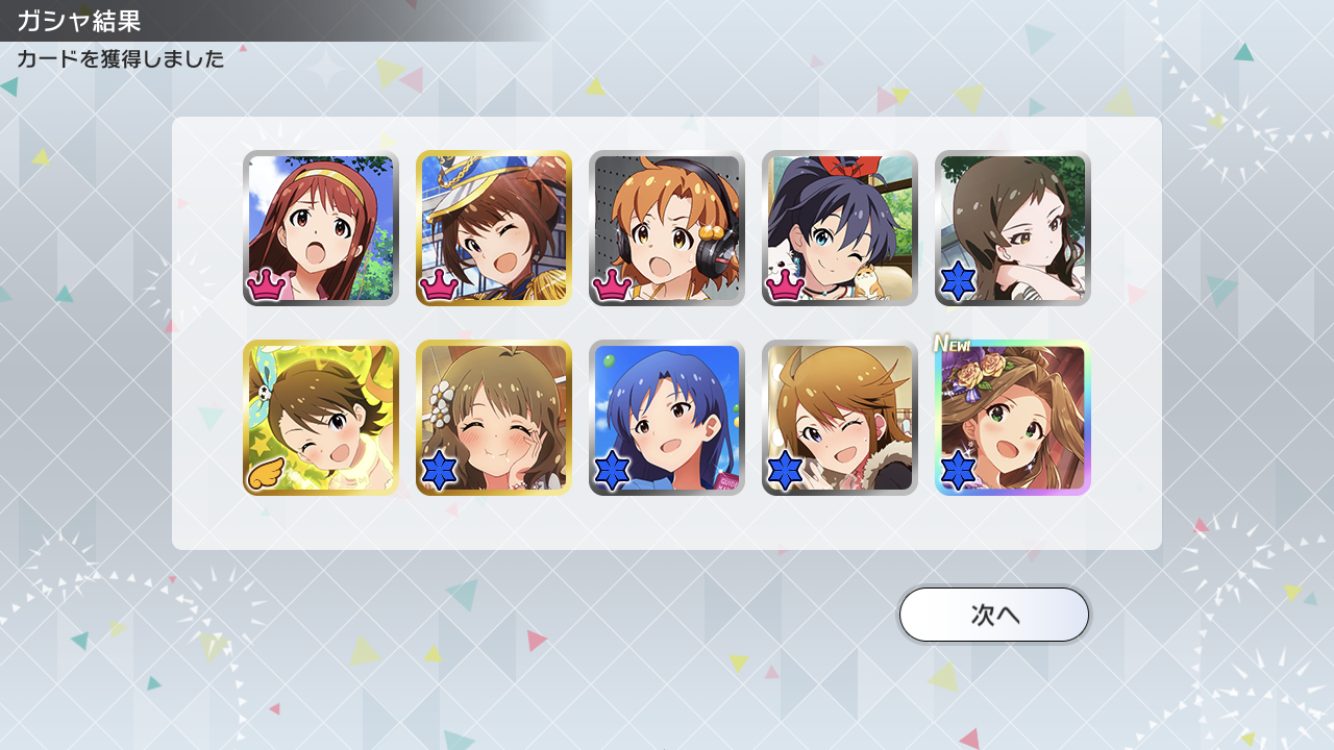Click pink crown icon on red-haired girl card
Screen dimensions: 1334x750
pos(267,285)
